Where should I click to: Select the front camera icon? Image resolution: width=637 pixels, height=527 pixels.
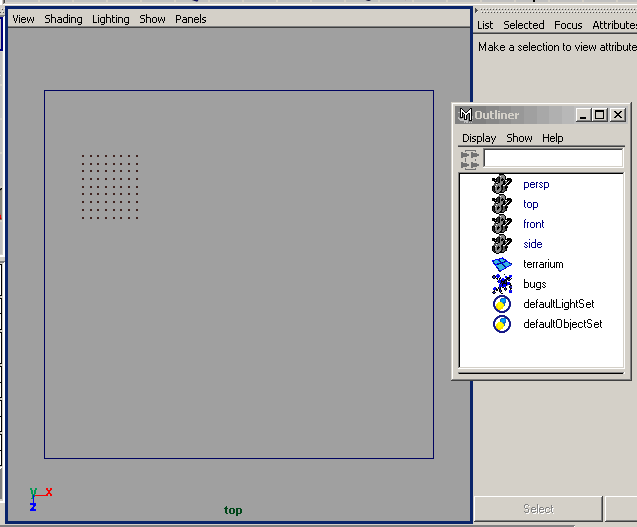(502, 224)
